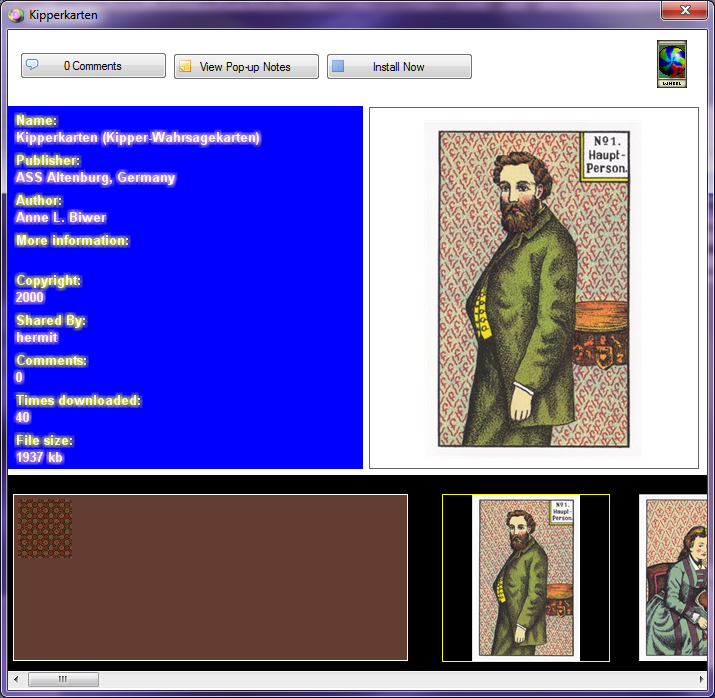Image resolution: width=715 pixels, height=698 pixels.
Task: Close the Kipperkarten window
Action: pyautogui.click(x=684, y=10)
